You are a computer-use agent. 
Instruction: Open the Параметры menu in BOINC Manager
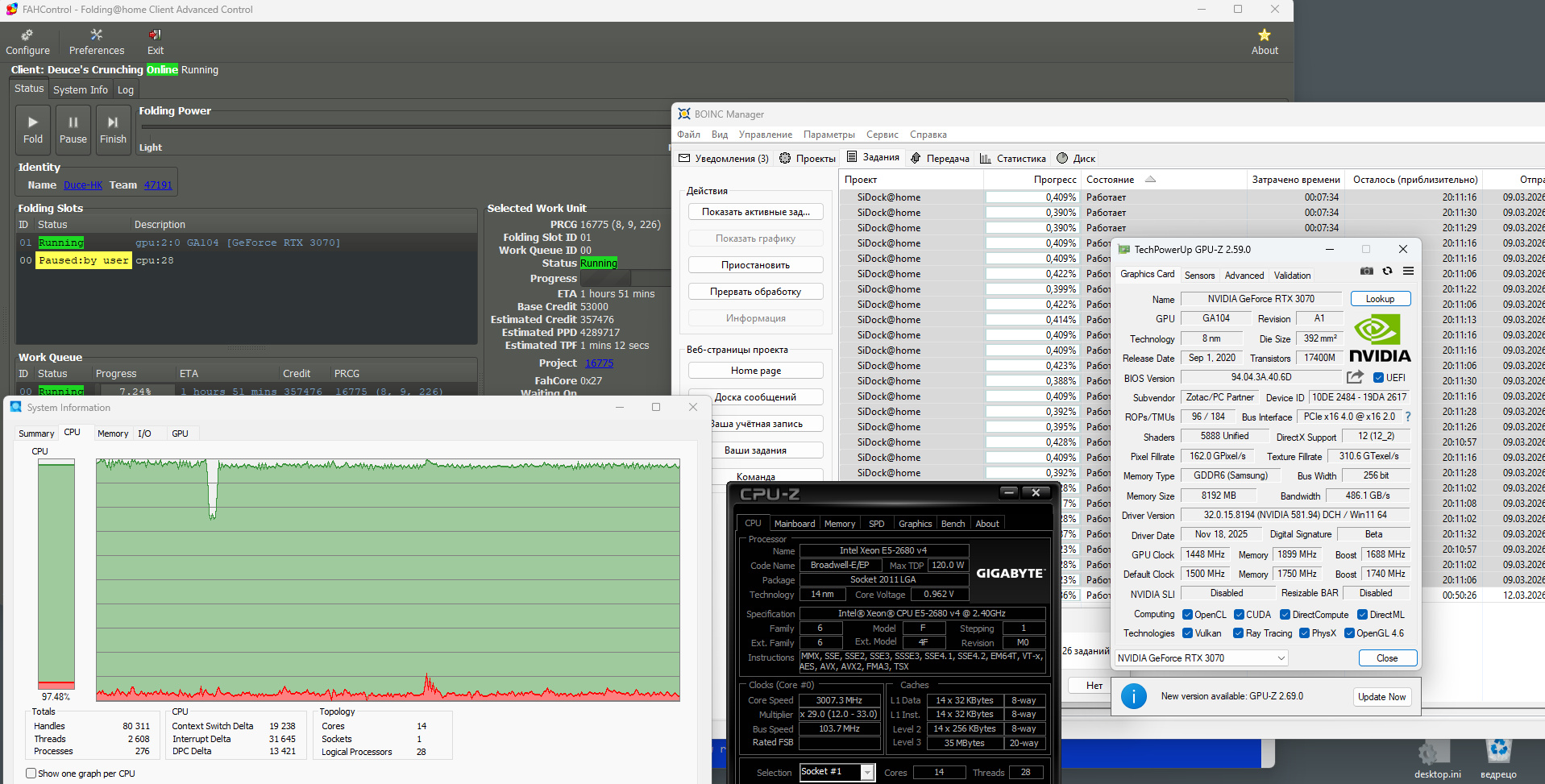[829, 135]
